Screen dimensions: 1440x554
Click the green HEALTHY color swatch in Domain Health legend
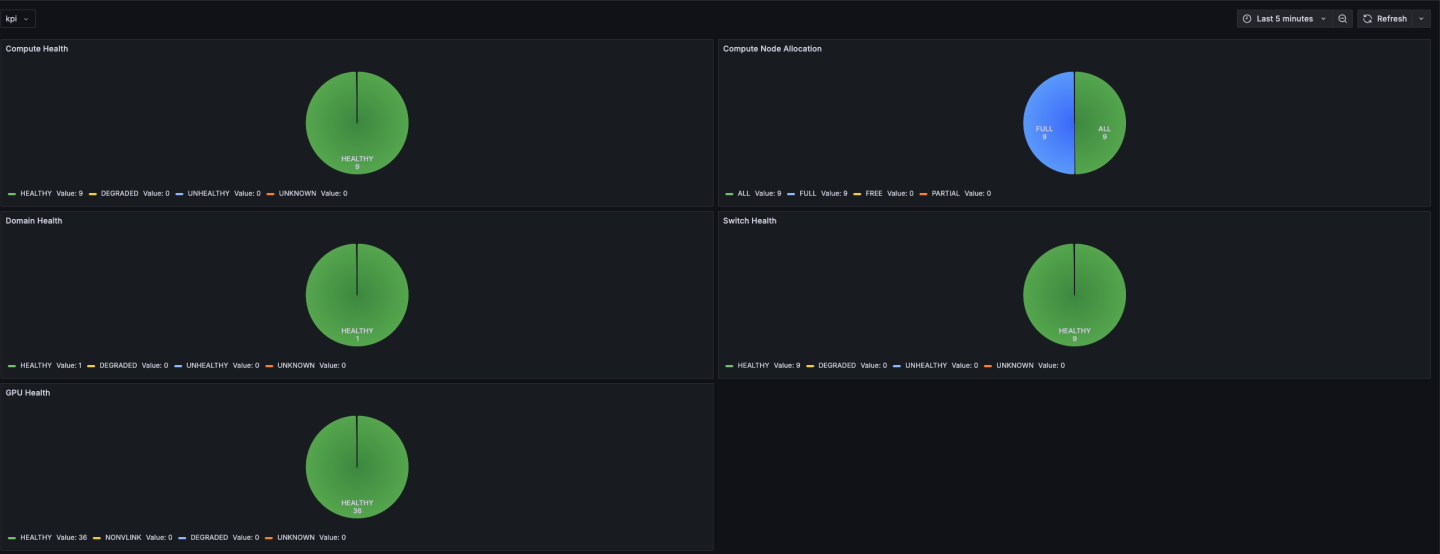tap(12, 366)
